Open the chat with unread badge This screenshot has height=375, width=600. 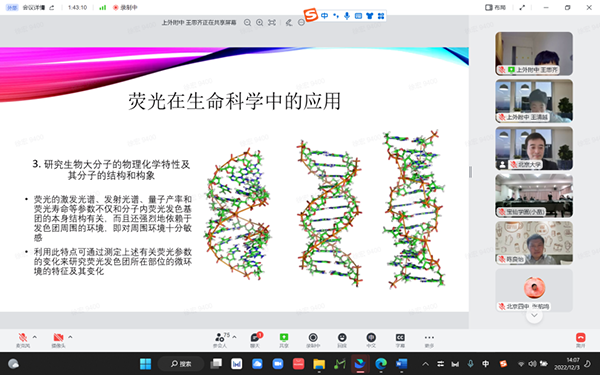point(255,339)
